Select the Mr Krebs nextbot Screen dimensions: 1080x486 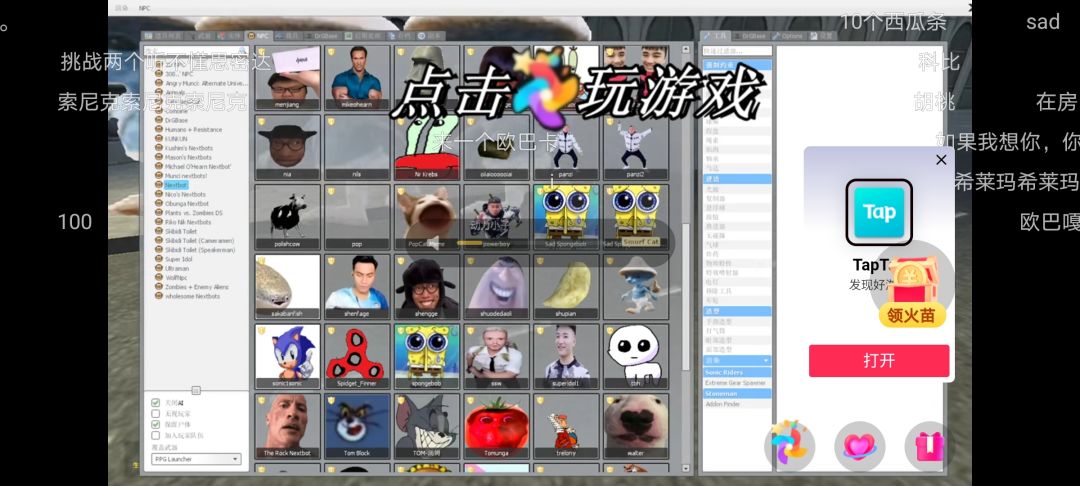[x=426, y=147]
